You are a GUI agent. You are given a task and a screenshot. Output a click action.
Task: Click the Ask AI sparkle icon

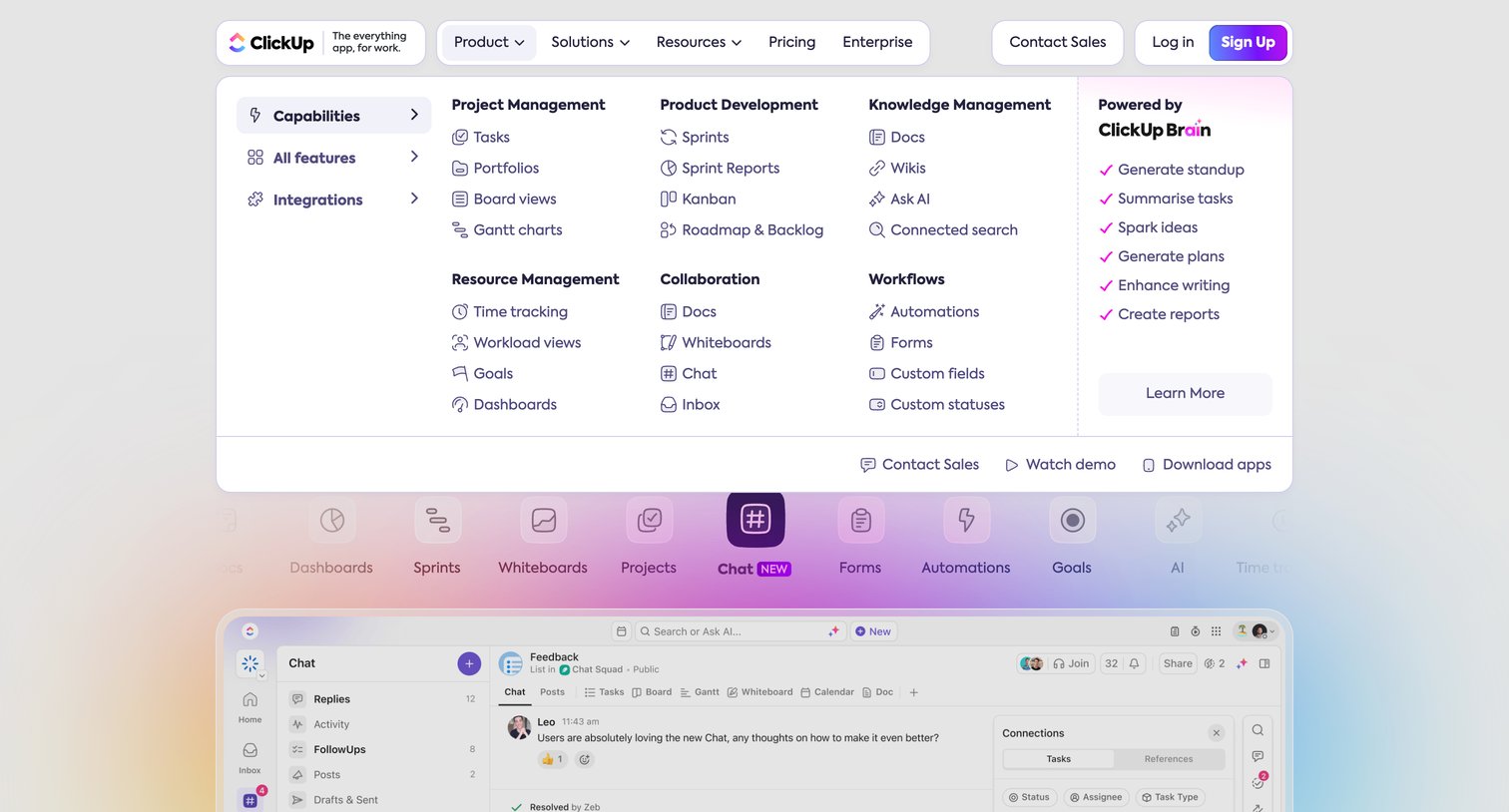pyautogui.click(x=877, y=200)
